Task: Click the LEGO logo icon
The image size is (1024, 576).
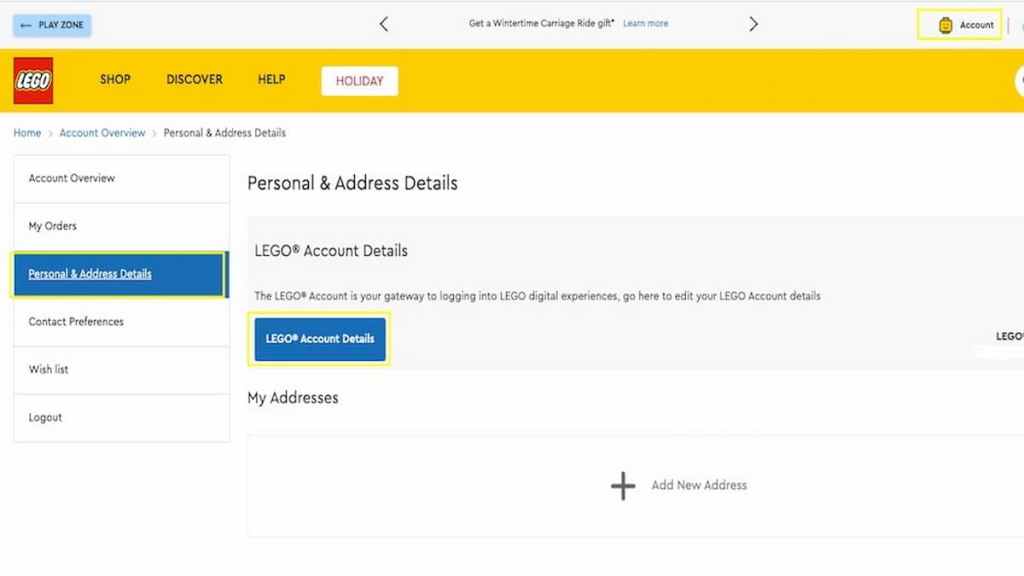Action: [33, 80]
